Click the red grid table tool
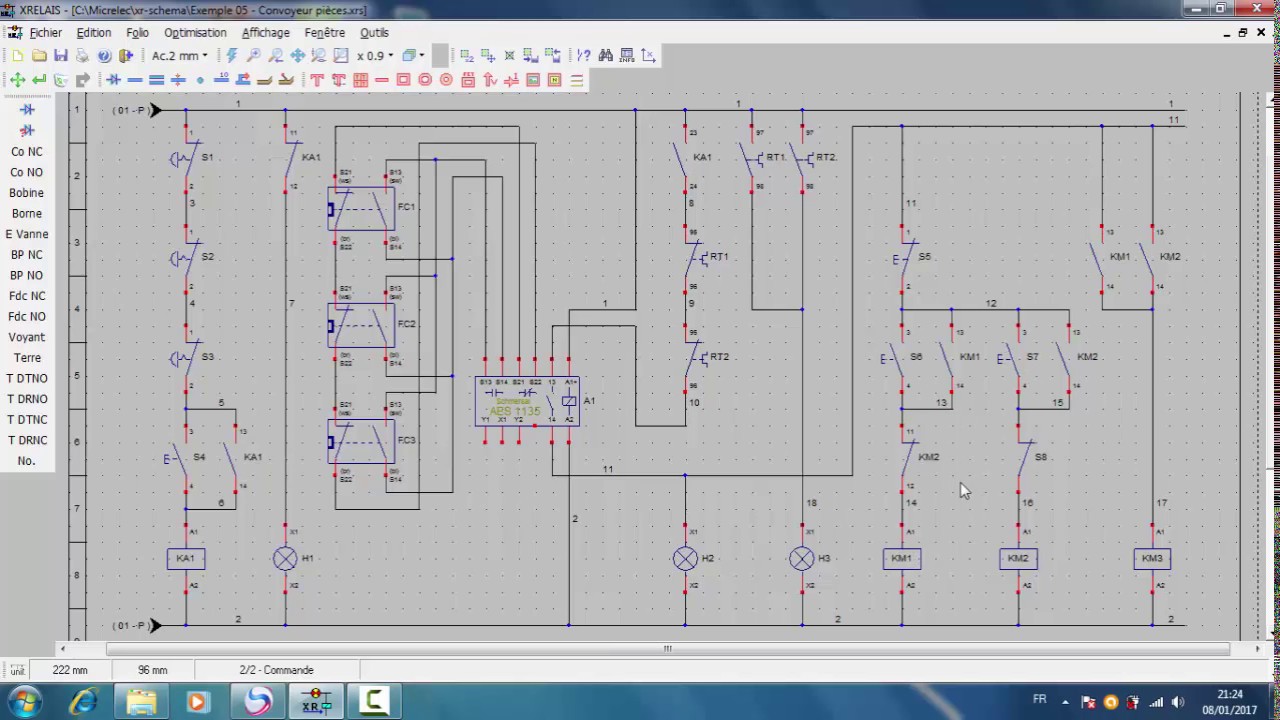This screenshot has width=1280, height=720. tap(360, 80)
